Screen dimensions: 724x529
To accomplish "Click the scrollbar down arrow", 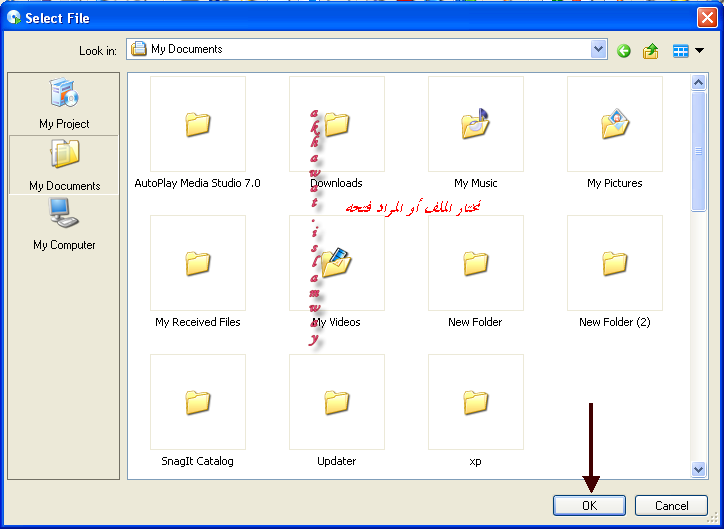I will coord(698,469).
